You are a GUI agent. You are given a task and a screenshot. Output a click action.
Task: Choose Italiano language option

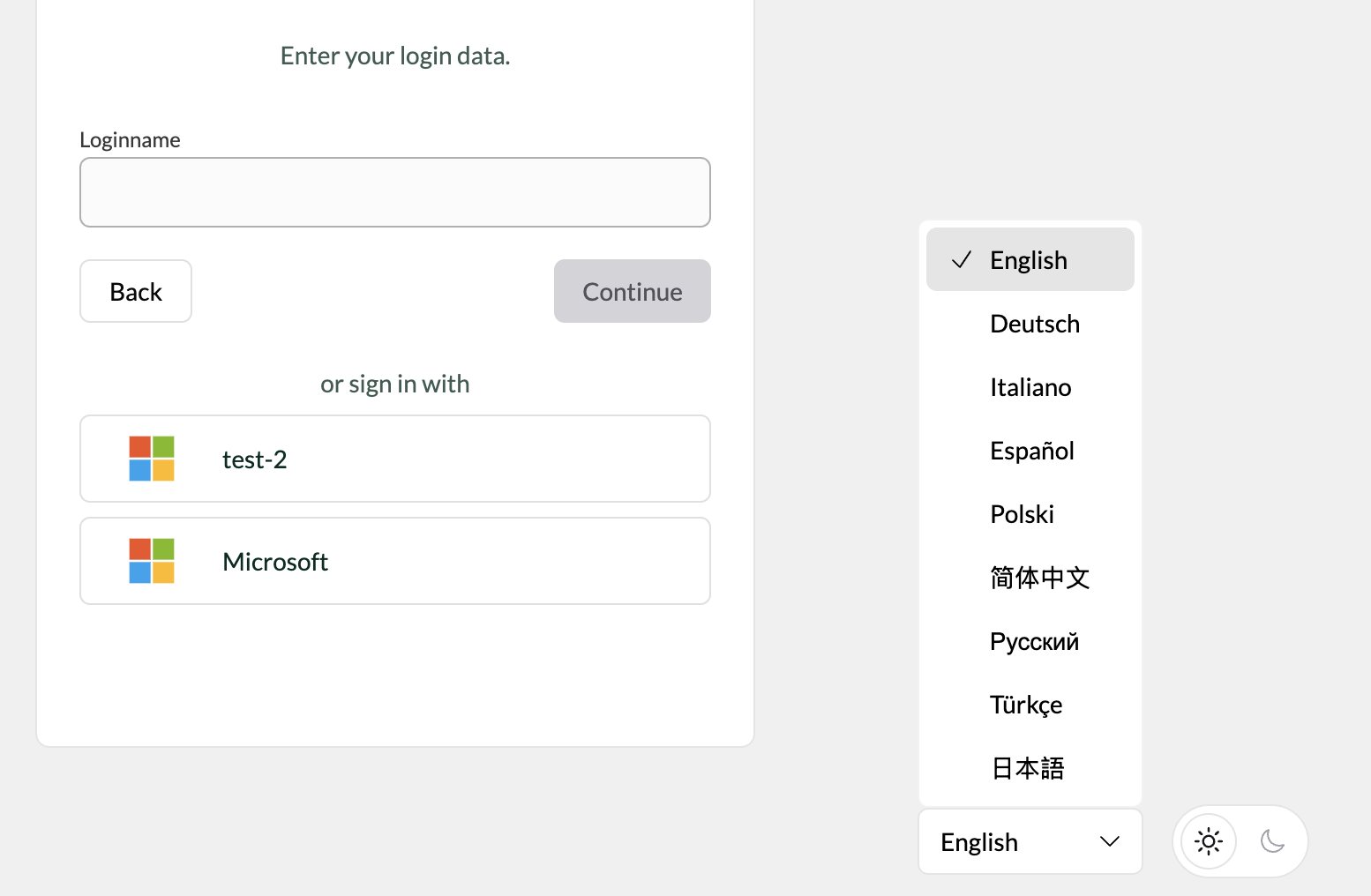click(x=1030, y=387)
